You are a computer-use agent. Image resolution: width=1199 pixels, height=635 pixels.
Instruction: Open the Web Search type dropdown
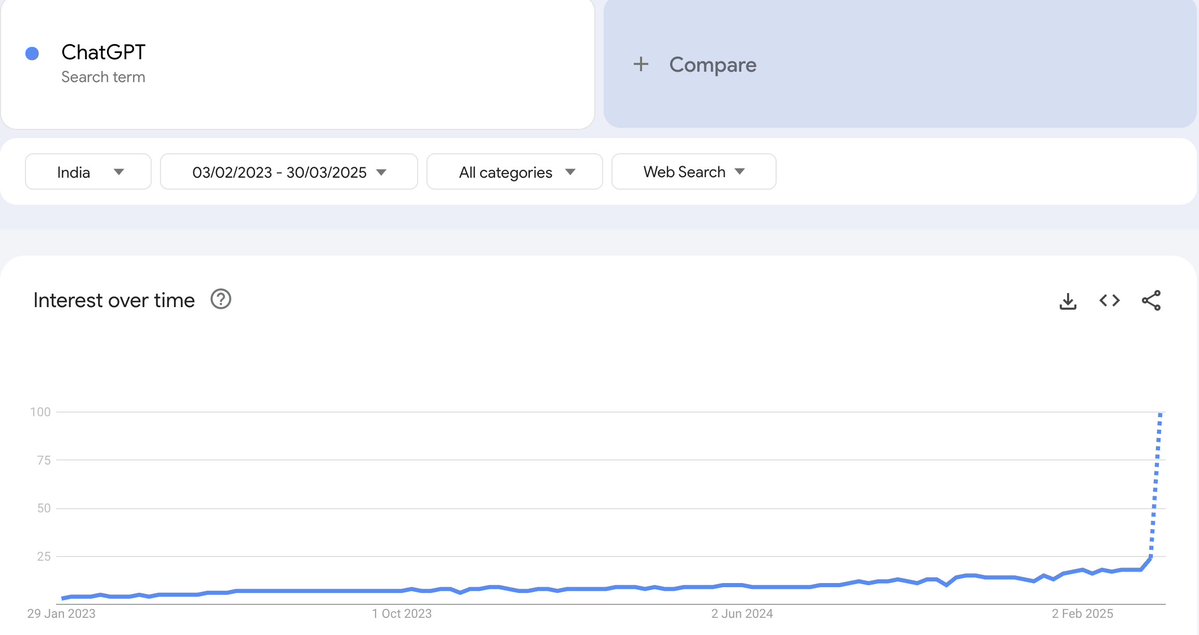click(693, 172)
